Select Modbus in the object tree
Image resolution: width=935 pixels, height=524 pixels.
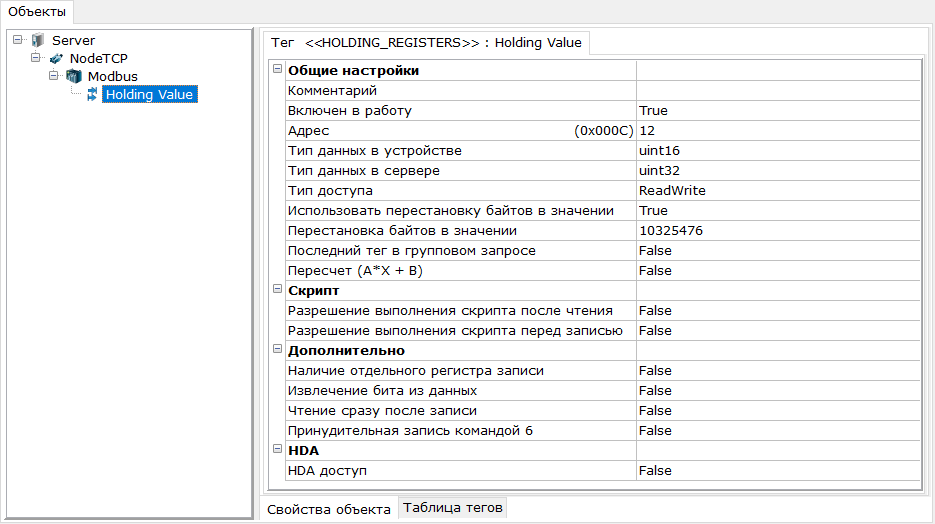click(x=113, y=76)
